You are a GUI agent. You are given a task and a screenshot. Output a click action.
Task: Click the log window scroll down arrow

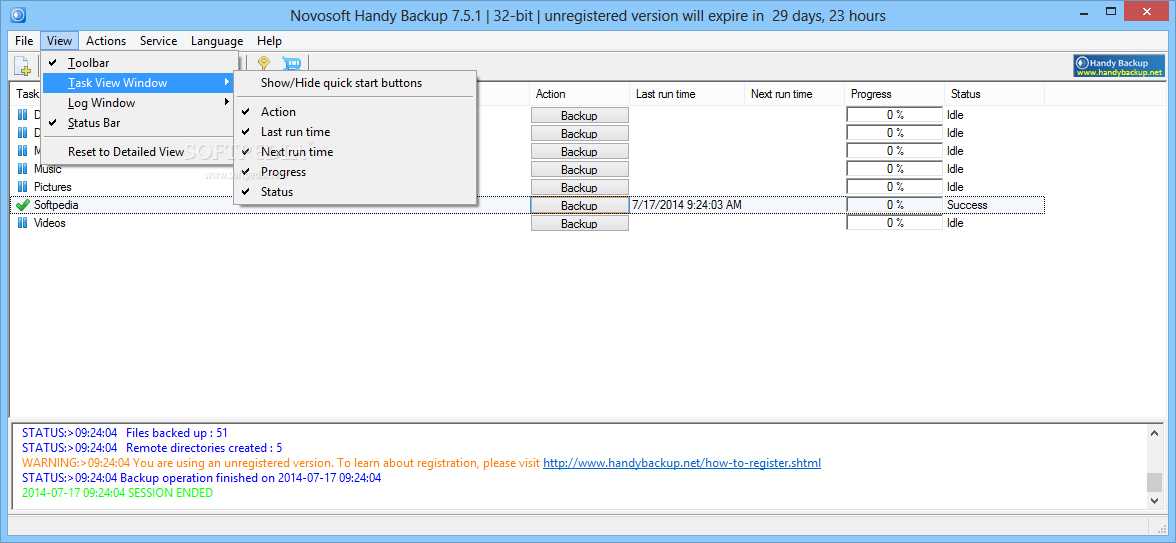tap(1154, 500)
